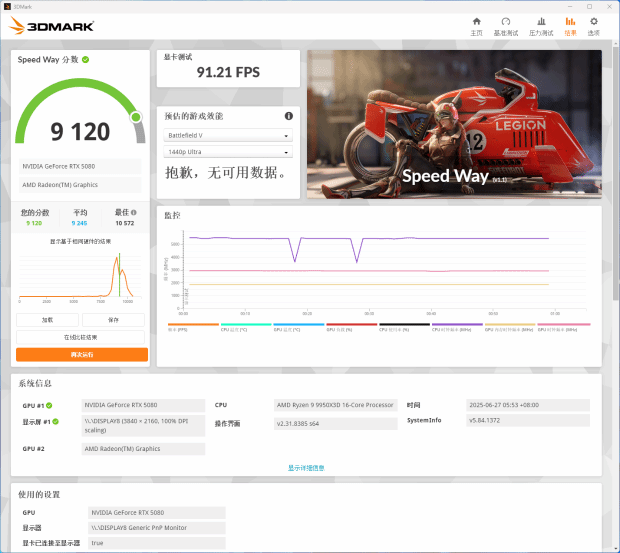Click AMD Ryzen 9 9950X3D CPU field
This screenshot has width=620, height=553.
[x=335, y=405]
